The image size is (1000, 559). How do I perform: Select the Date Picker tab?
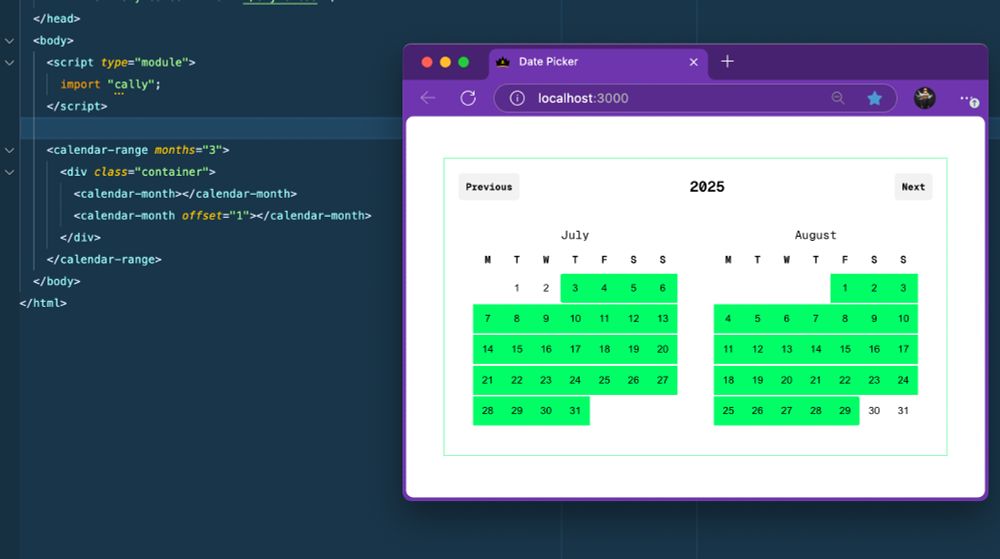(598, 62)
